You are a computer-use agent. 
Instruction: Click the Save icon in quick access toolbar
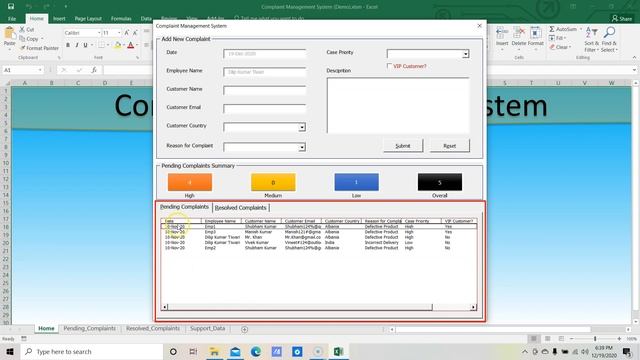coord(11,7)
